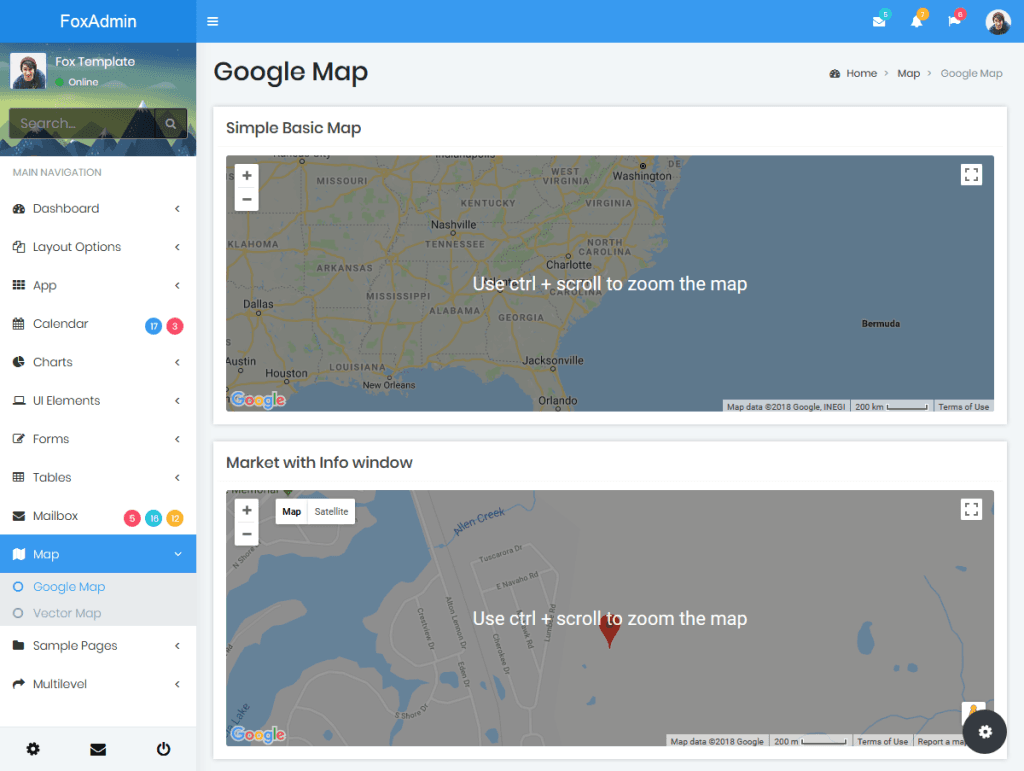Open the envelope messages icon in header
The image size is (1024, 771).
(879, 22)
